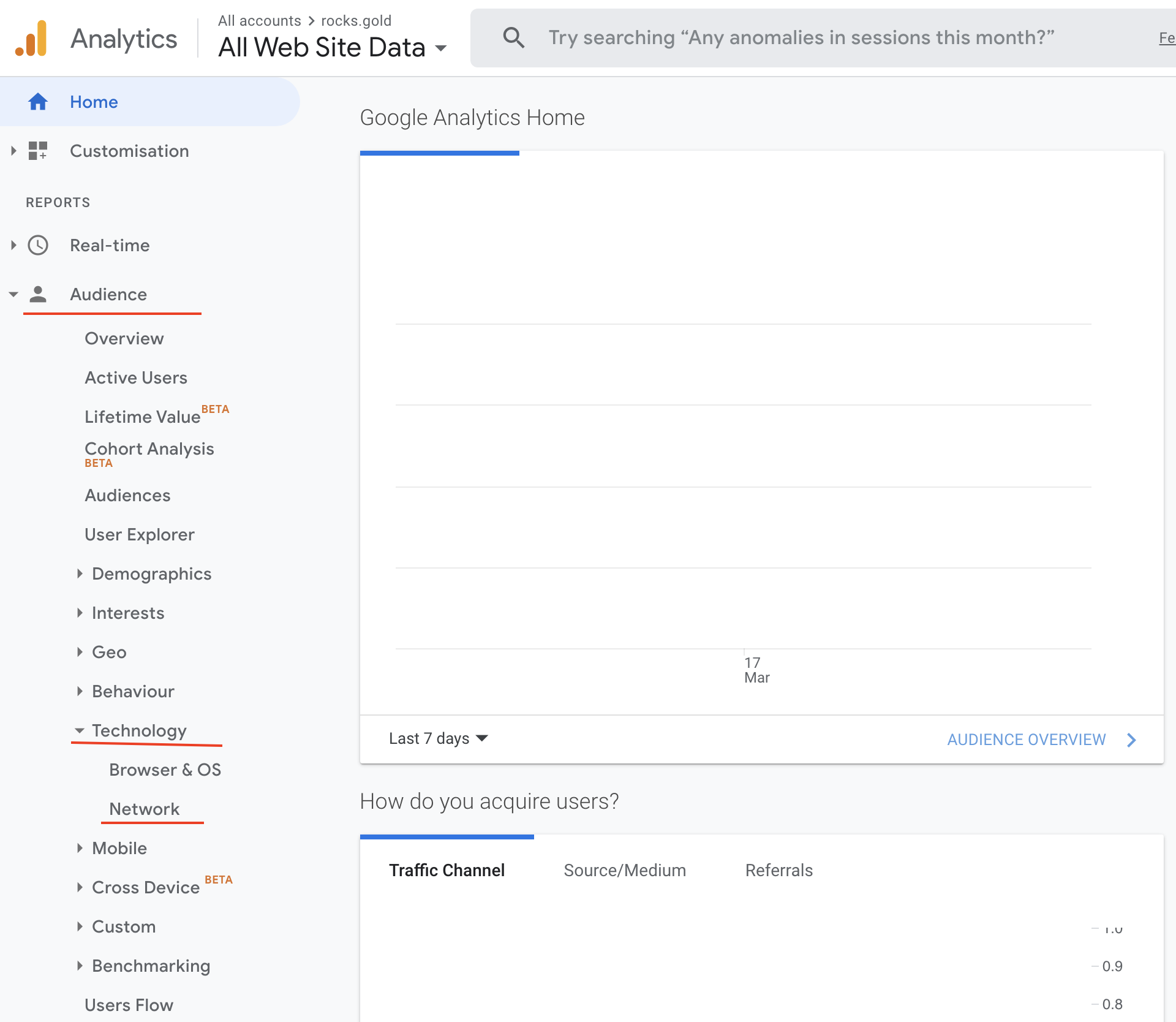
Task: Click the Real-time clock icon
Action: (38, 245)
